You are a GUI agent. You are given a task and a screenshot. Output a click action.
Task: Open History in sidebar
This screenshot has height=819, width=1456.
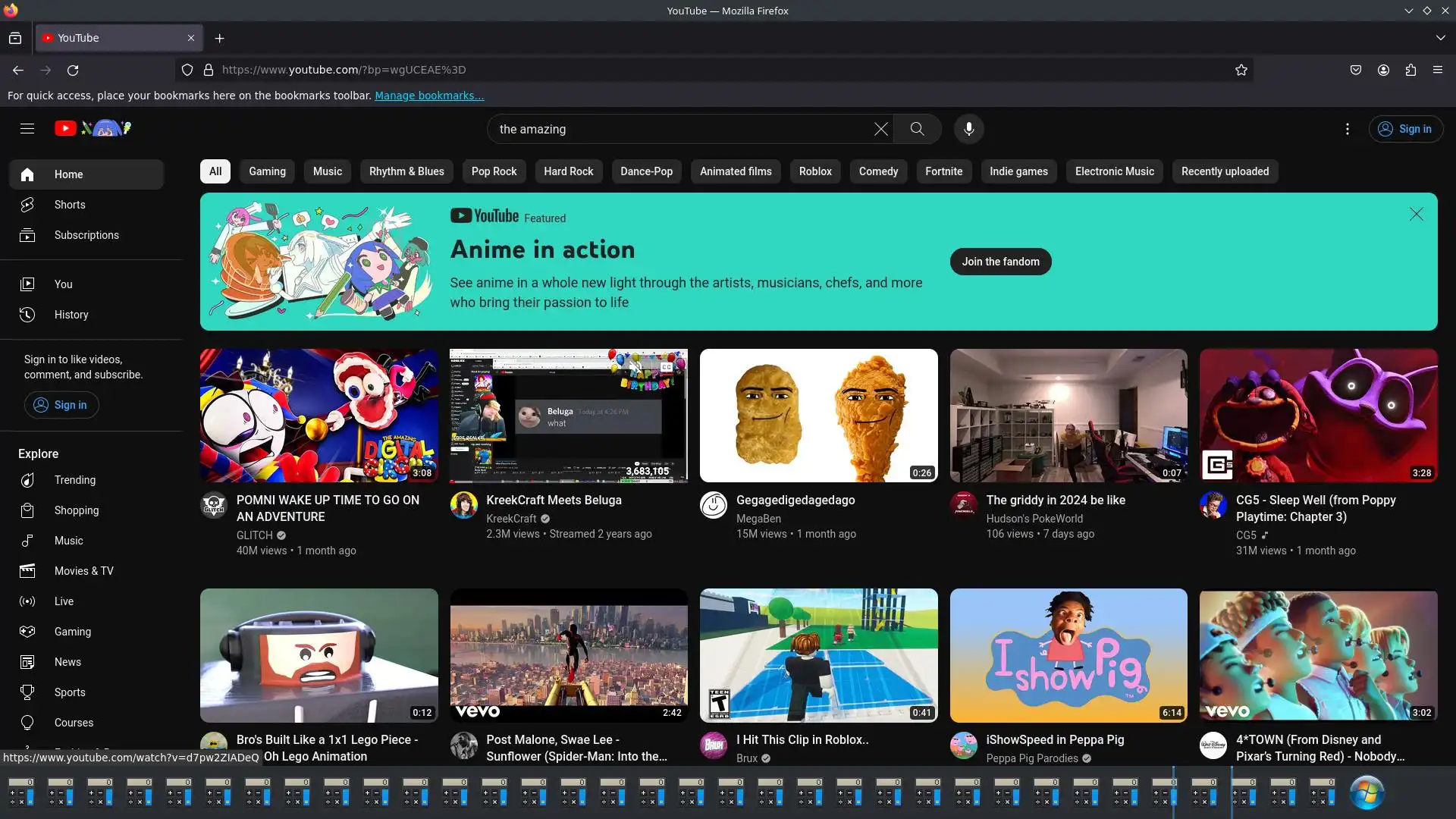coord(71,315)
